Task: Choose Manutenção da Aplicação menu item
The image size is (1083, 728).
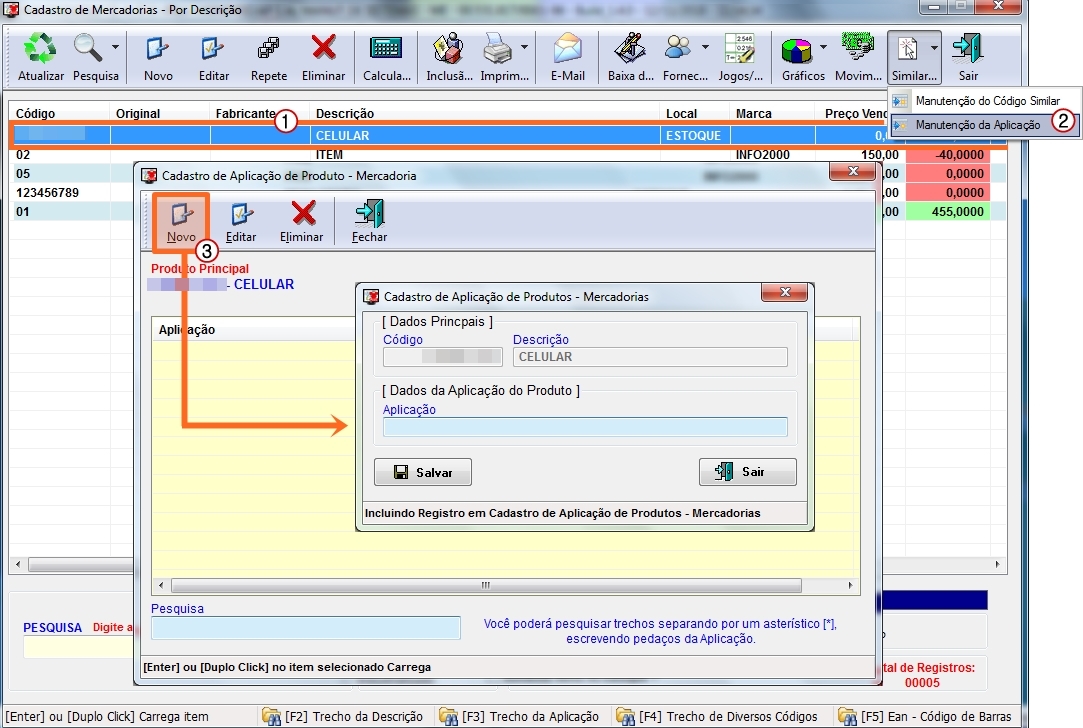Action: (977, 125)
